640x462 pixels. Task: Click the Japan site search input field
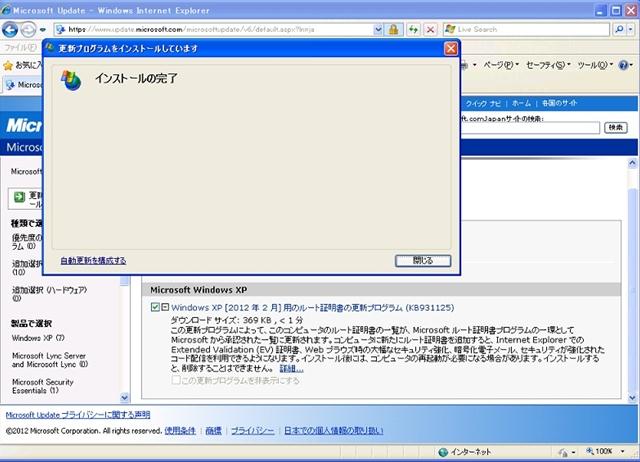pos(530,128)
